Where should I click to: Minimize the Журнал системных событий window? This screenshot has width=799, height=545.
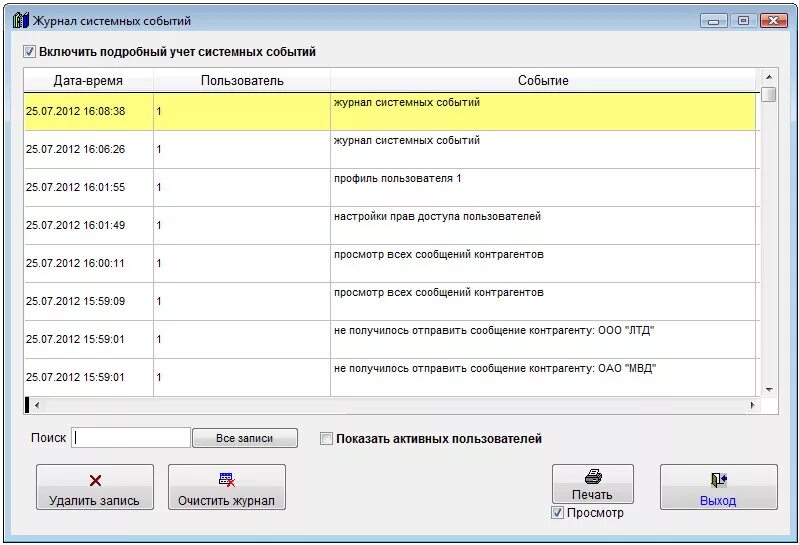click(713, 21)
